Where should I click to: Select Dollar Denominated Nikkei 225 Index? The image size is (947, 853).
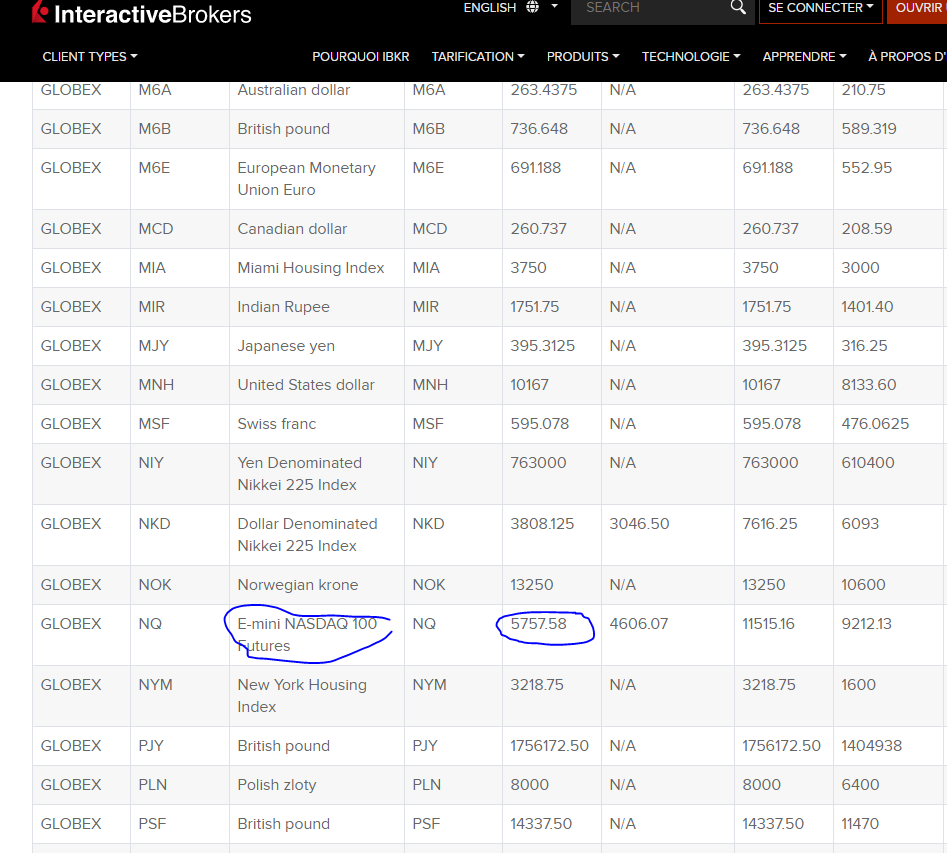[307, 535]
